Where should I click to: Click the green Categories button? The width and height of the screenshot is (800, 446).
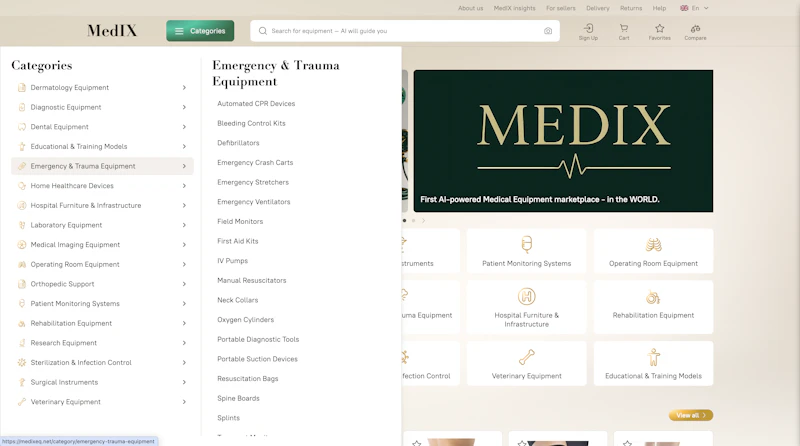coord(200,31)
